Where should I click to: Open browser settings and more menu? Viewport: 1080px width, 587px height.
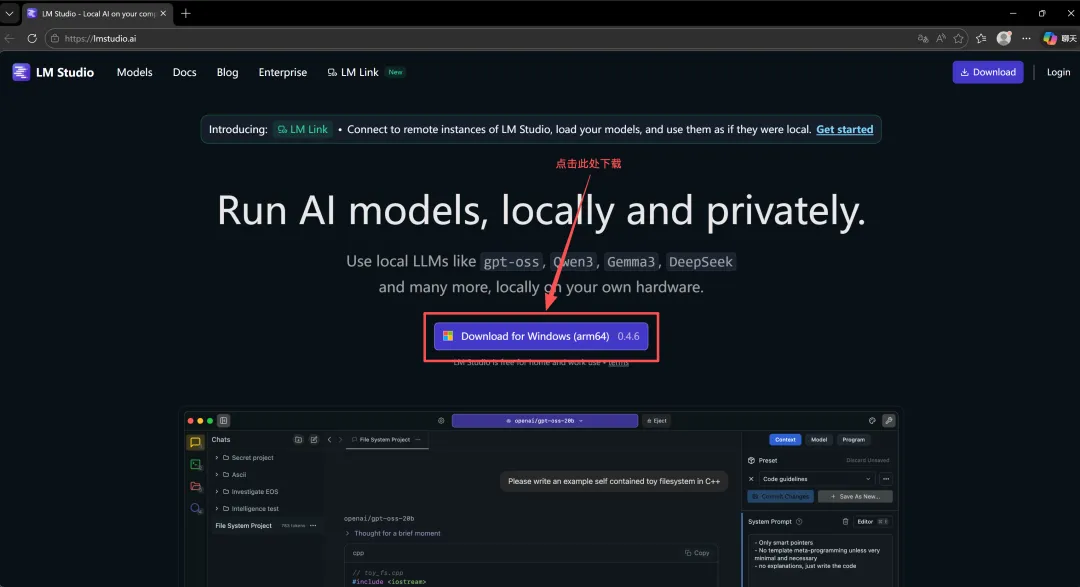click(x=1026, y=39)
